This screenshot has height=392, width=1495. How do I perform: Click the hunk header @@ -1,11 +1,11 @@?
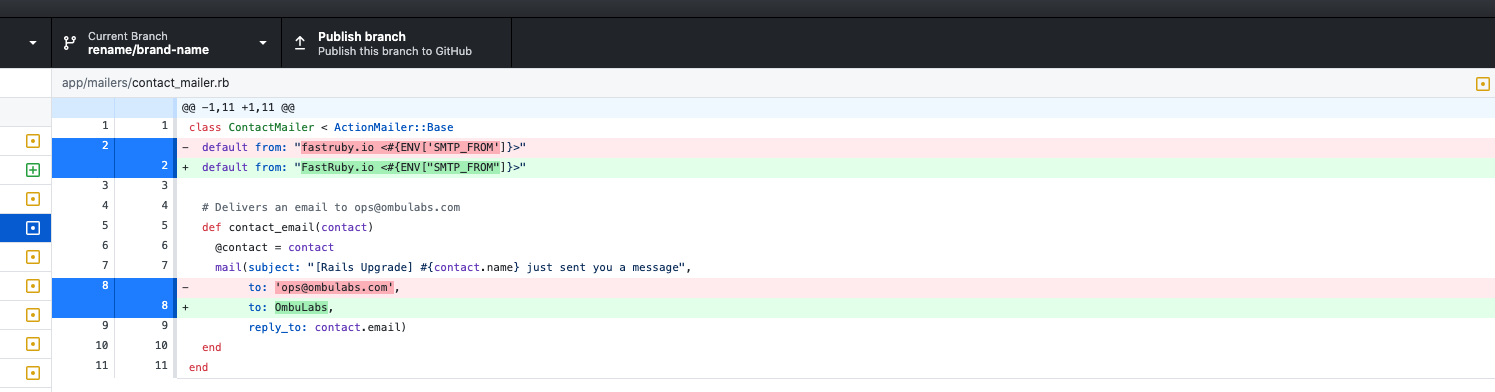(x=238, y=107)
